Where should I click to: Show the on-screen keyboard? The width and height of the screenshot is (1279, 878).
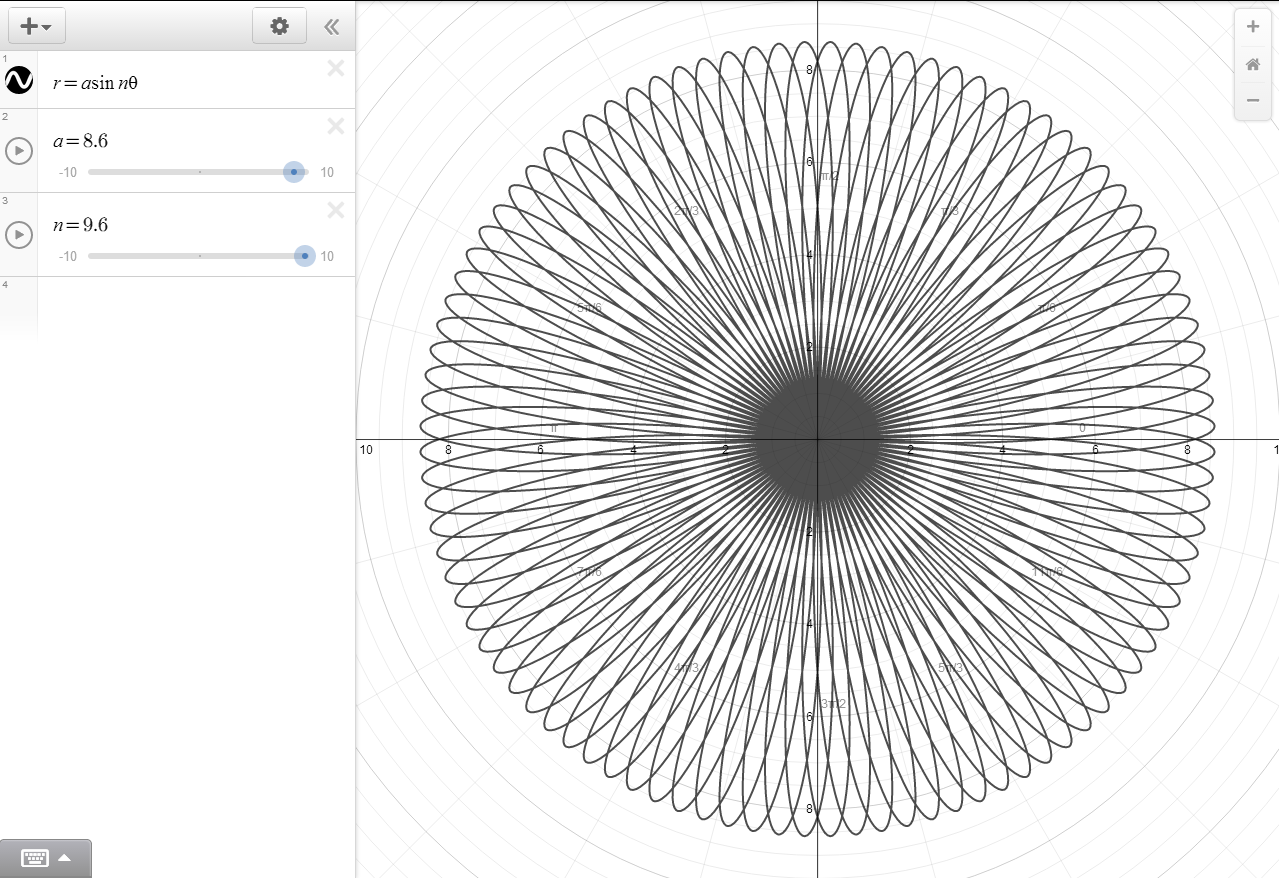click(46, 858)
